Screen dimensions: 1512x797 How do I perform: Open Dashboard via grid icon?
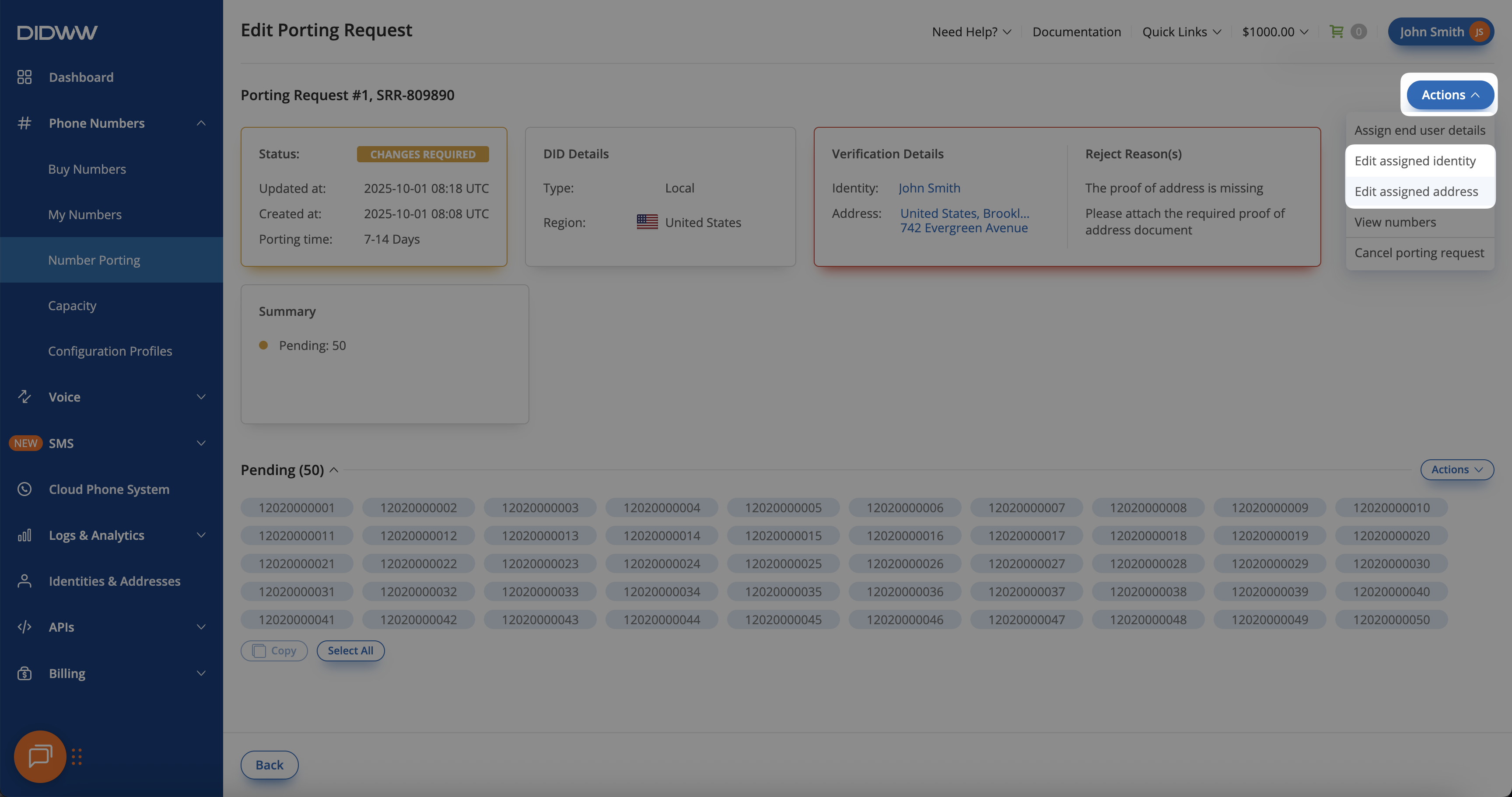click(x=24, y=77)
